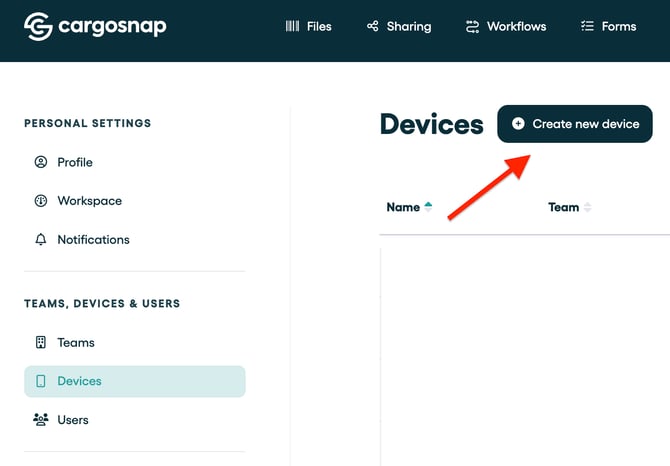The image size is (670, 466).
Task: Click the Workflows arrows icon
Action: pyautogui.click(x=472, y=26)
